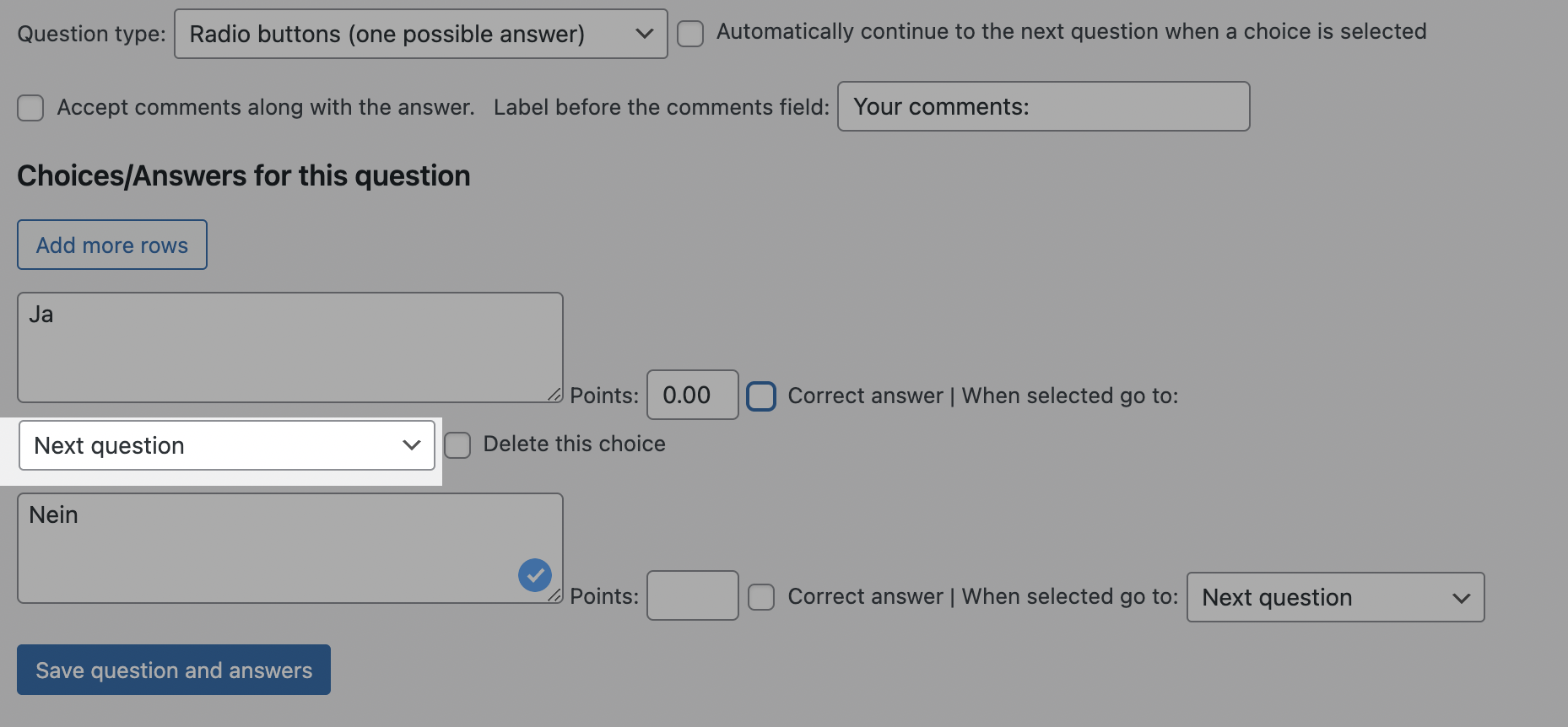Check the Delete this choice box

click(457, 445)
